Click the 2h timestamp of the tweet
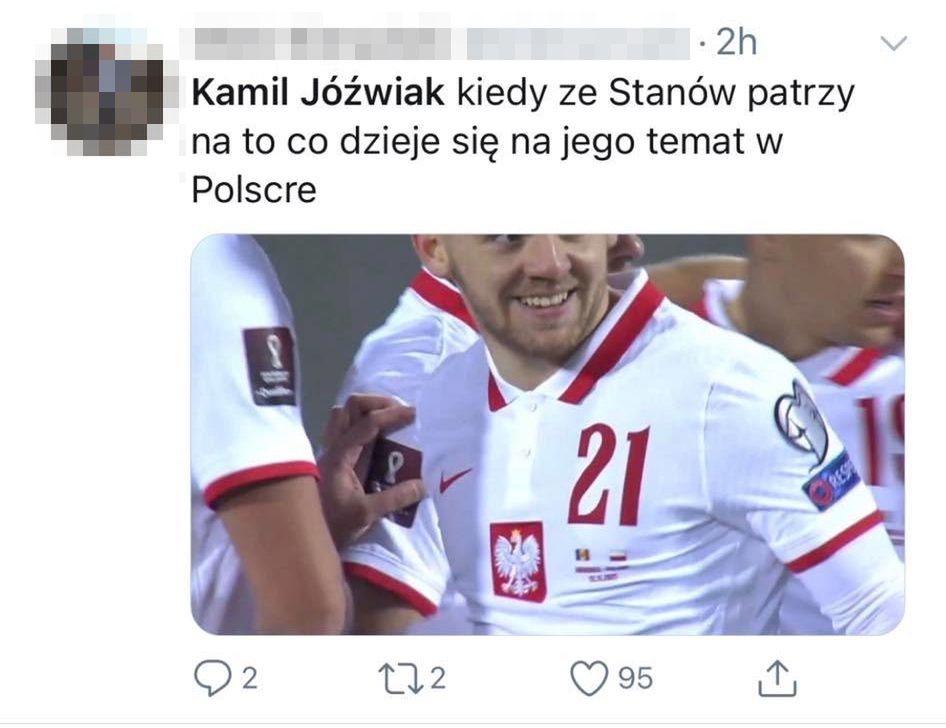The image size is (946, 728). tap(735, 43)
